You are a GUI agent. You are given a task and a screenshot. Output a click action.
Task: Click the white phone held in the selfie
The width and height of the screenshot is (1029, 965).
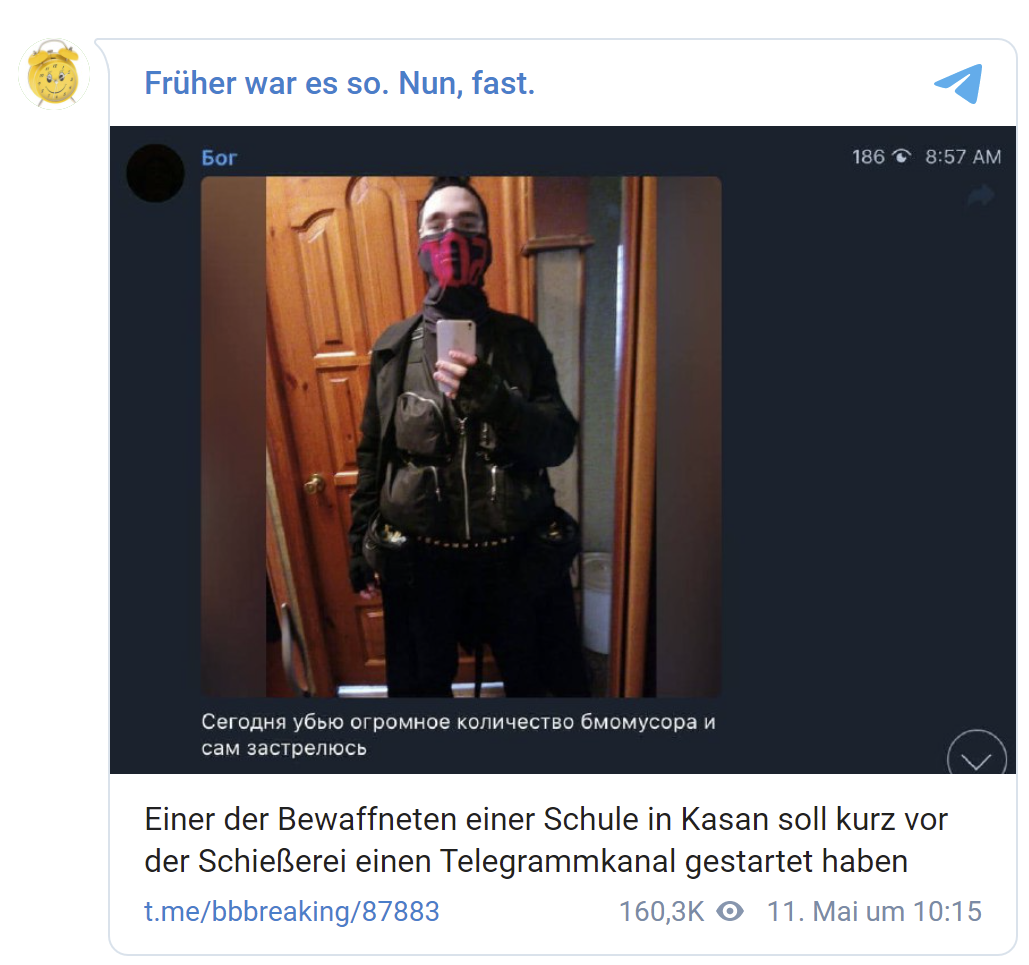click(x=455, y=353)
